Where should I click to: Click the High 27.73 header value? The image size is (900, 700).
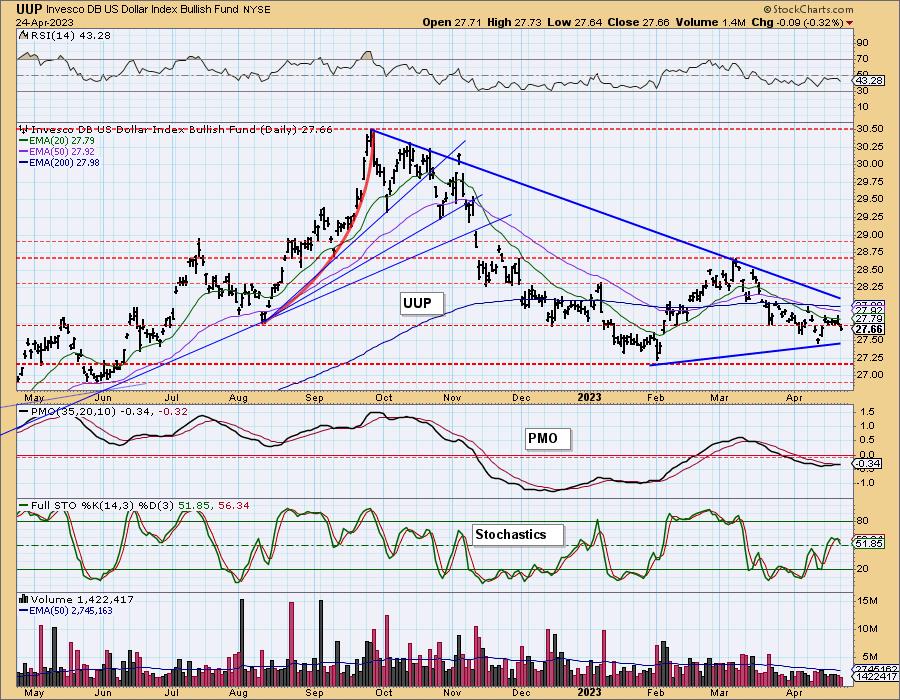[513, 22]
